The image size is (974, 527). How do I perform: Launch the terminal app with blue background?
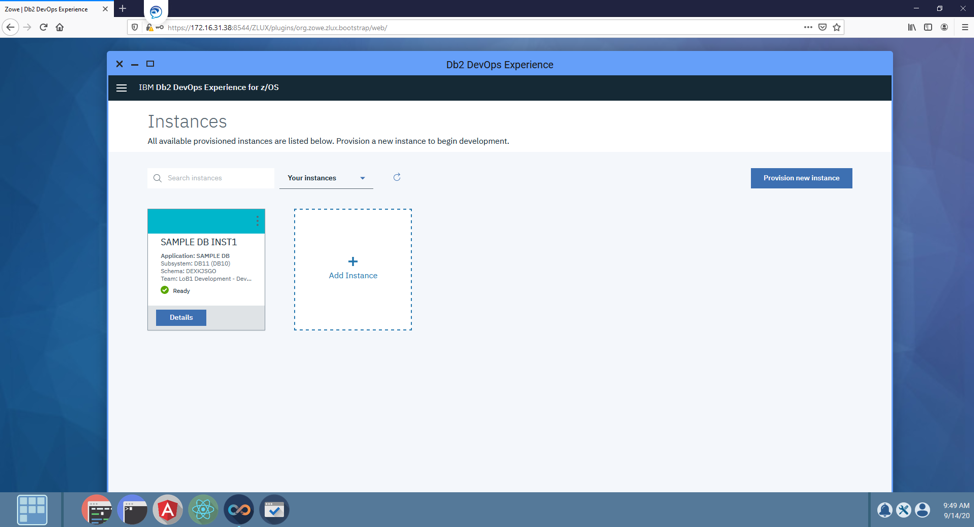pos(132,510)
